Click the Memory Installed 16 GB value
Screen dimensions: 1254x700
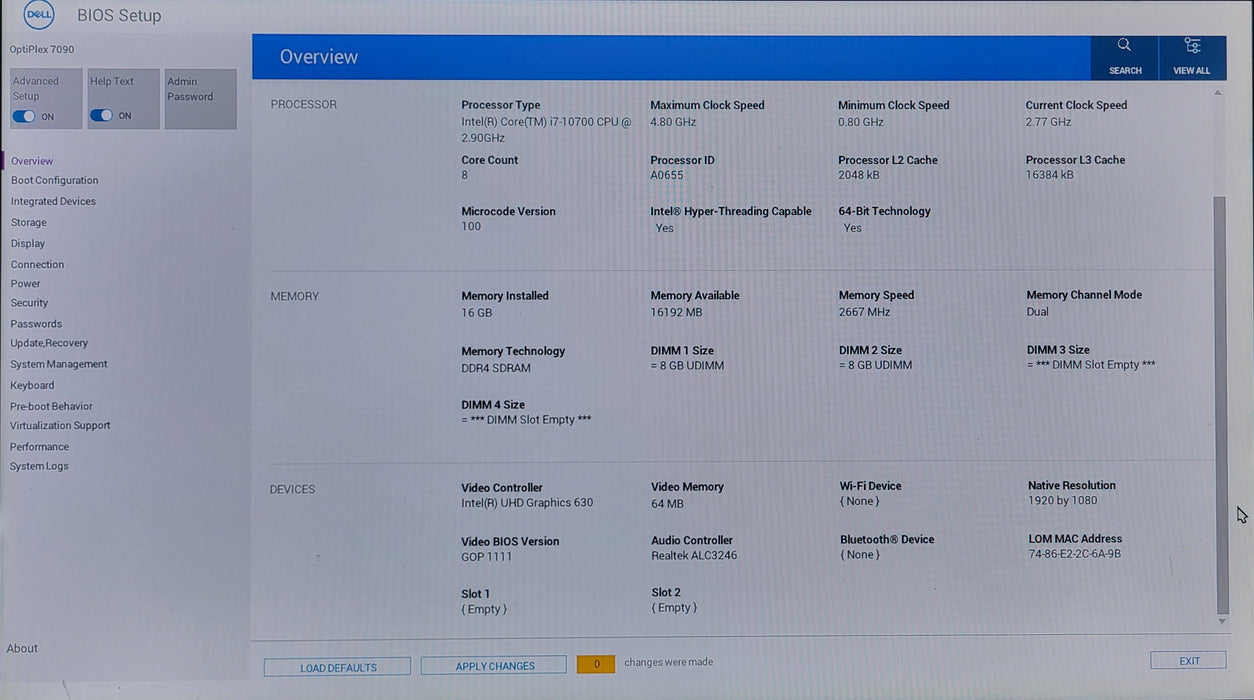pos(477,313)
